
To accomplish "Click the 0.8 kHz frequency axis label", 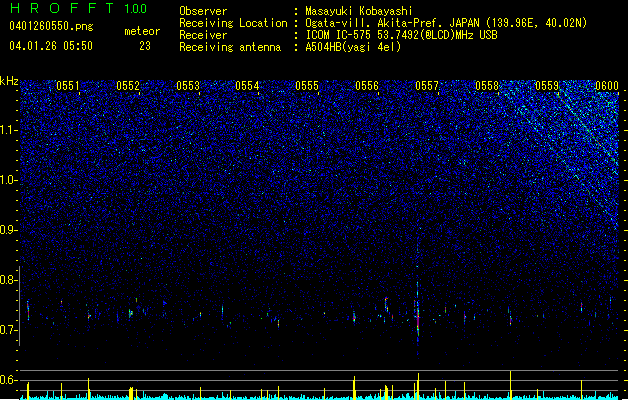I will point(8,280).
